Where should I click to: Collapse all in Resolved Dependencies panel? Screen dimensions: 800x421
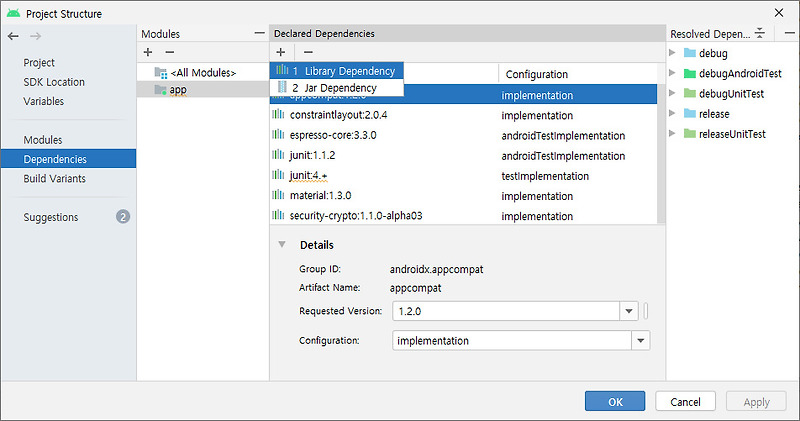click(x=760, y=33)
